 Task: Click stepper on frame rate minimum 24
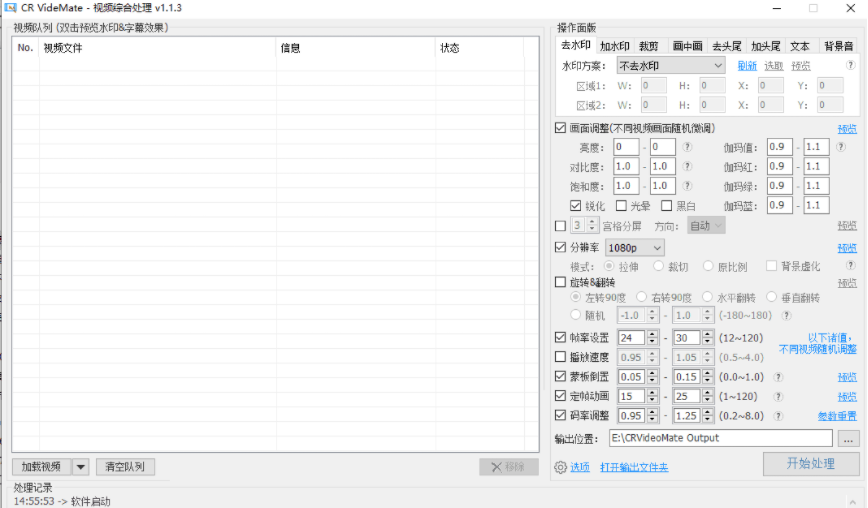(652, 338)
